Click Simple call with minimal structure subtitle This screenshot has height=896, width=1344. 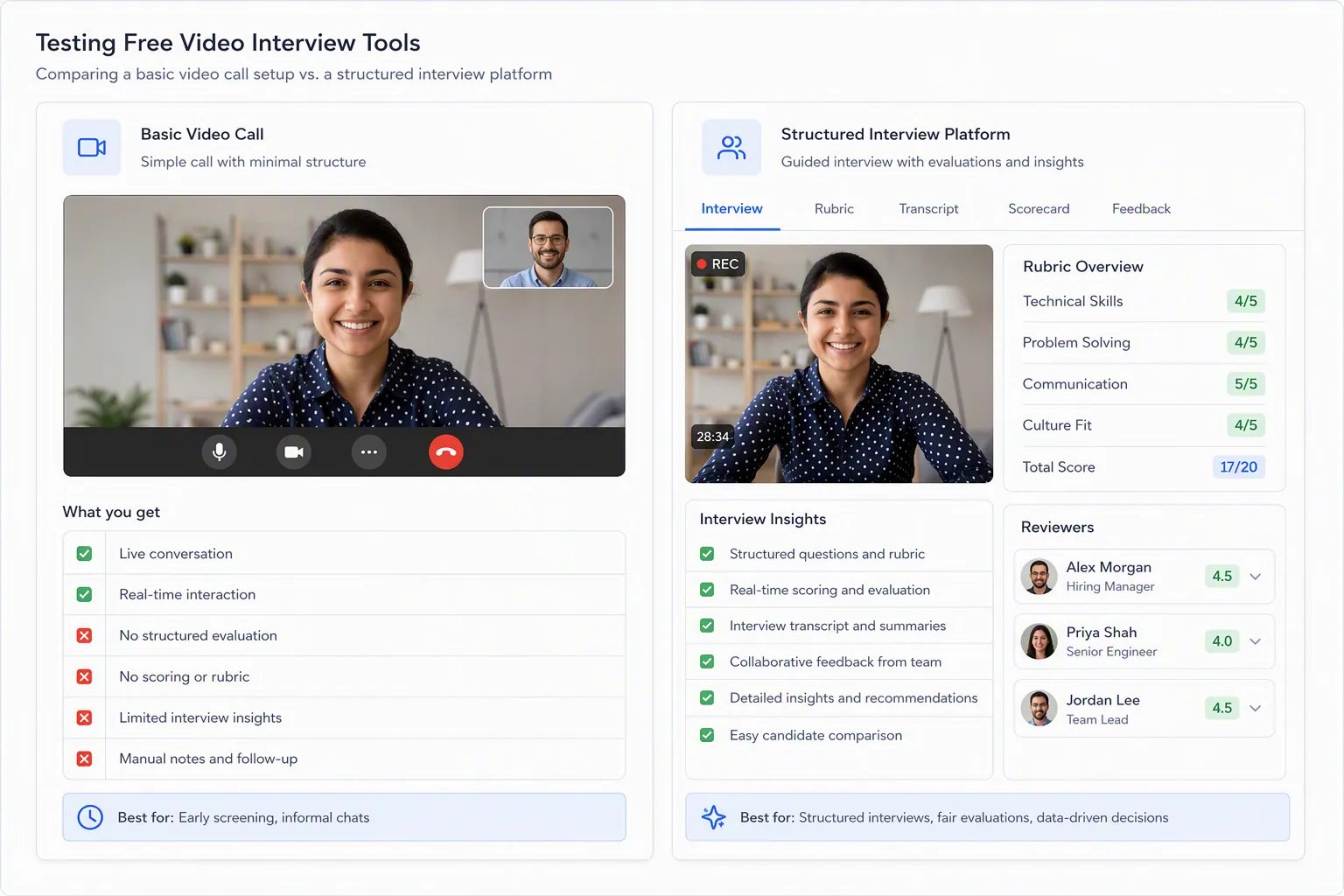point(254,162)
